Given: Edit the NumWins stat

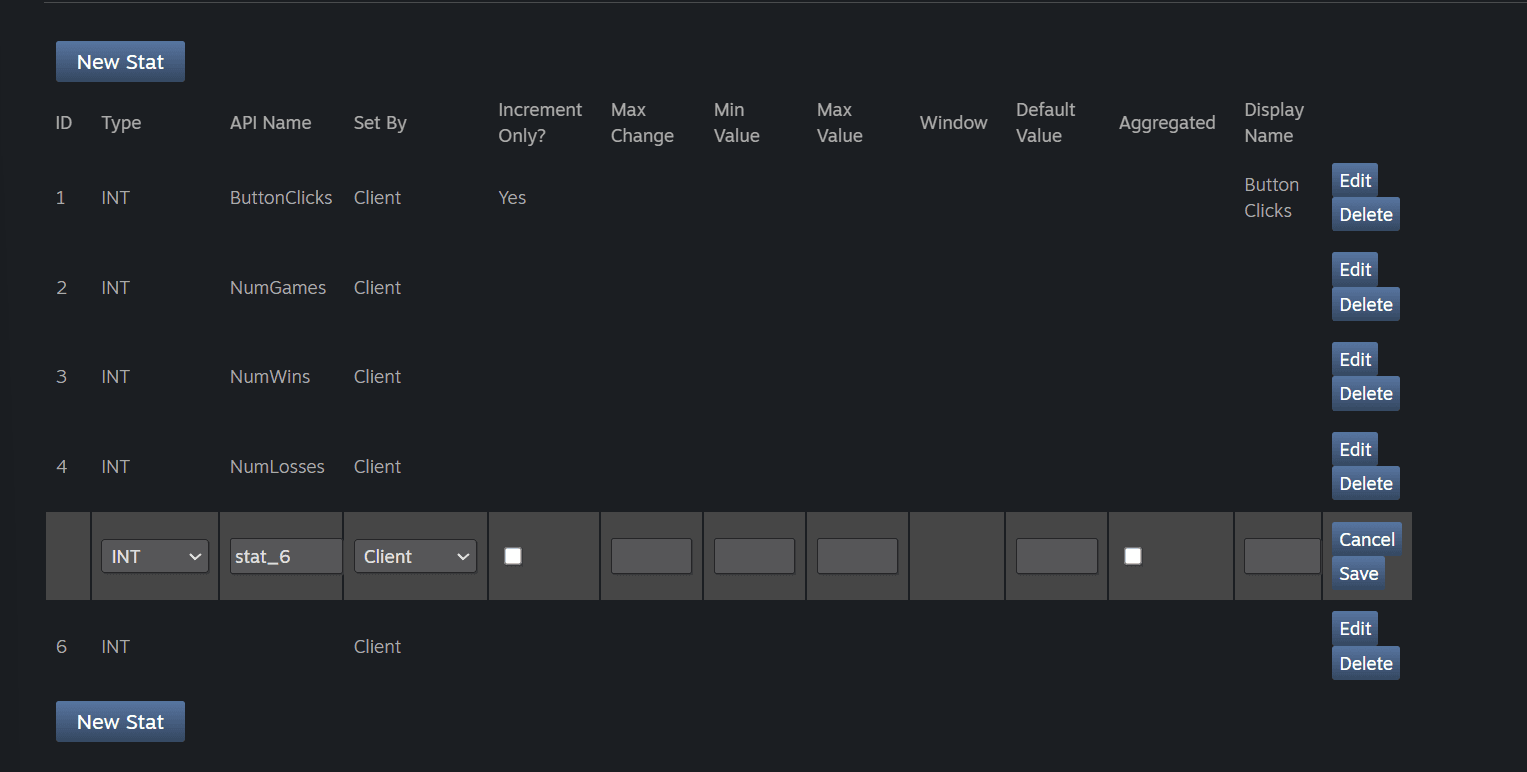Looking at the screenshot, I should (1355, 358).
